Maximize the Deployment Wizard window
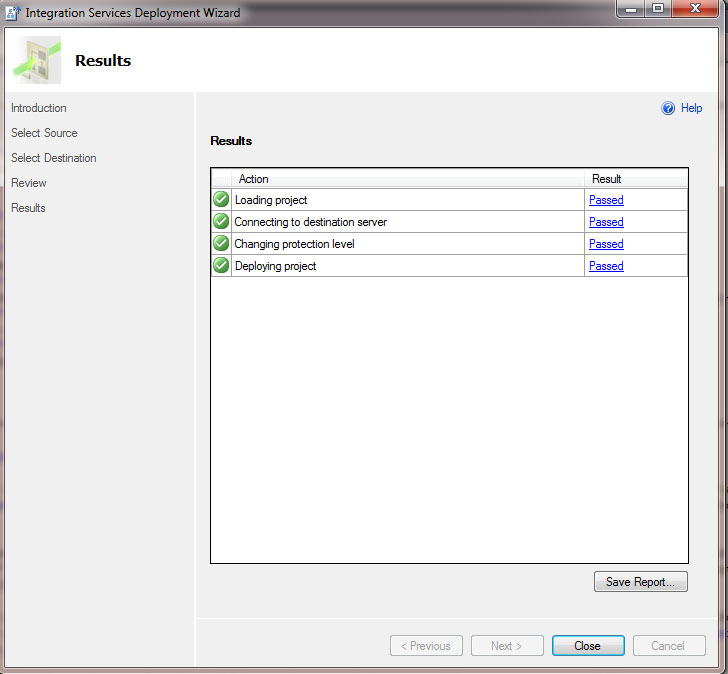Screen dimensions: 728x674 658,9
